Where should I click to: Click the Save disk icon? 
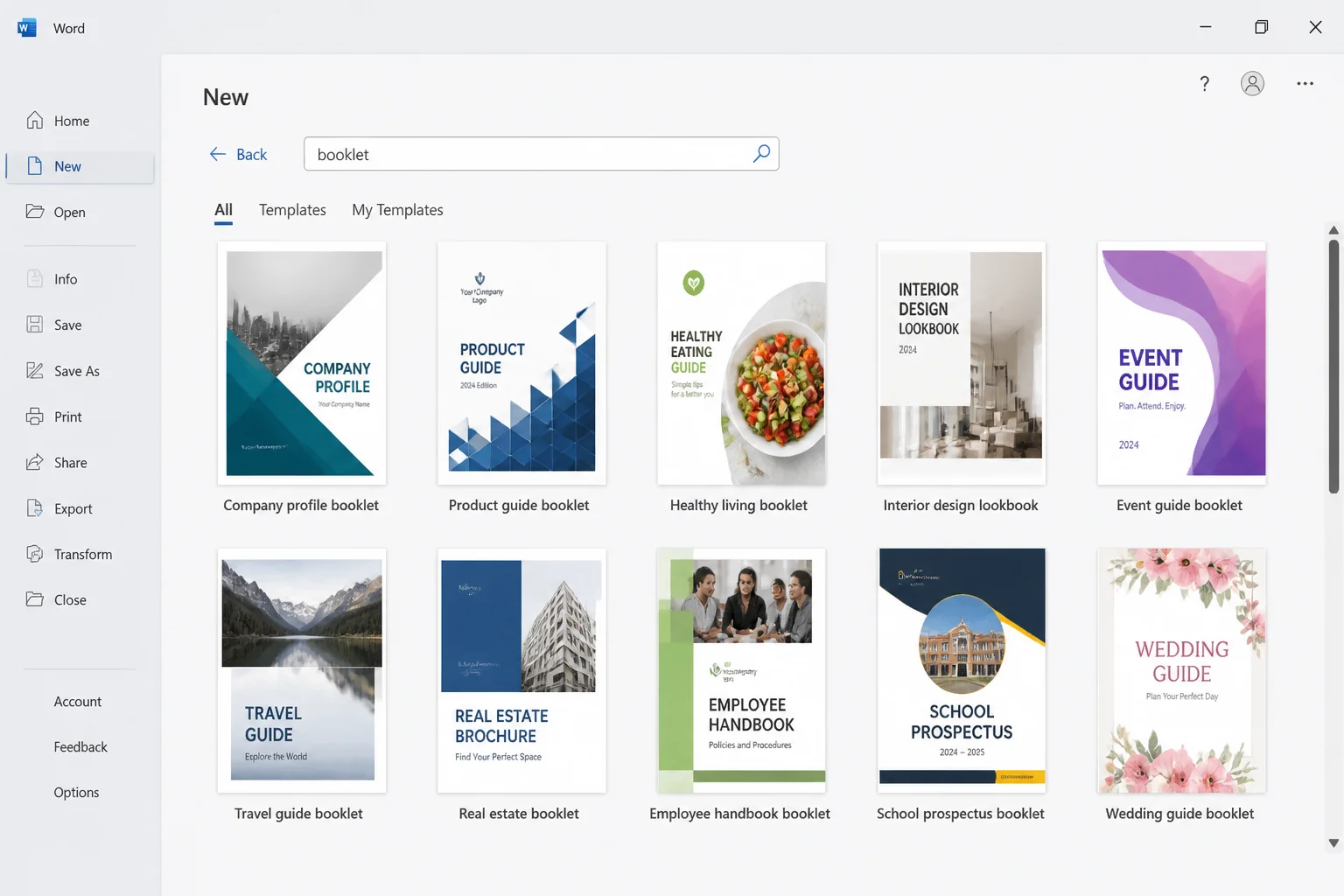click(x=35, y=324)
